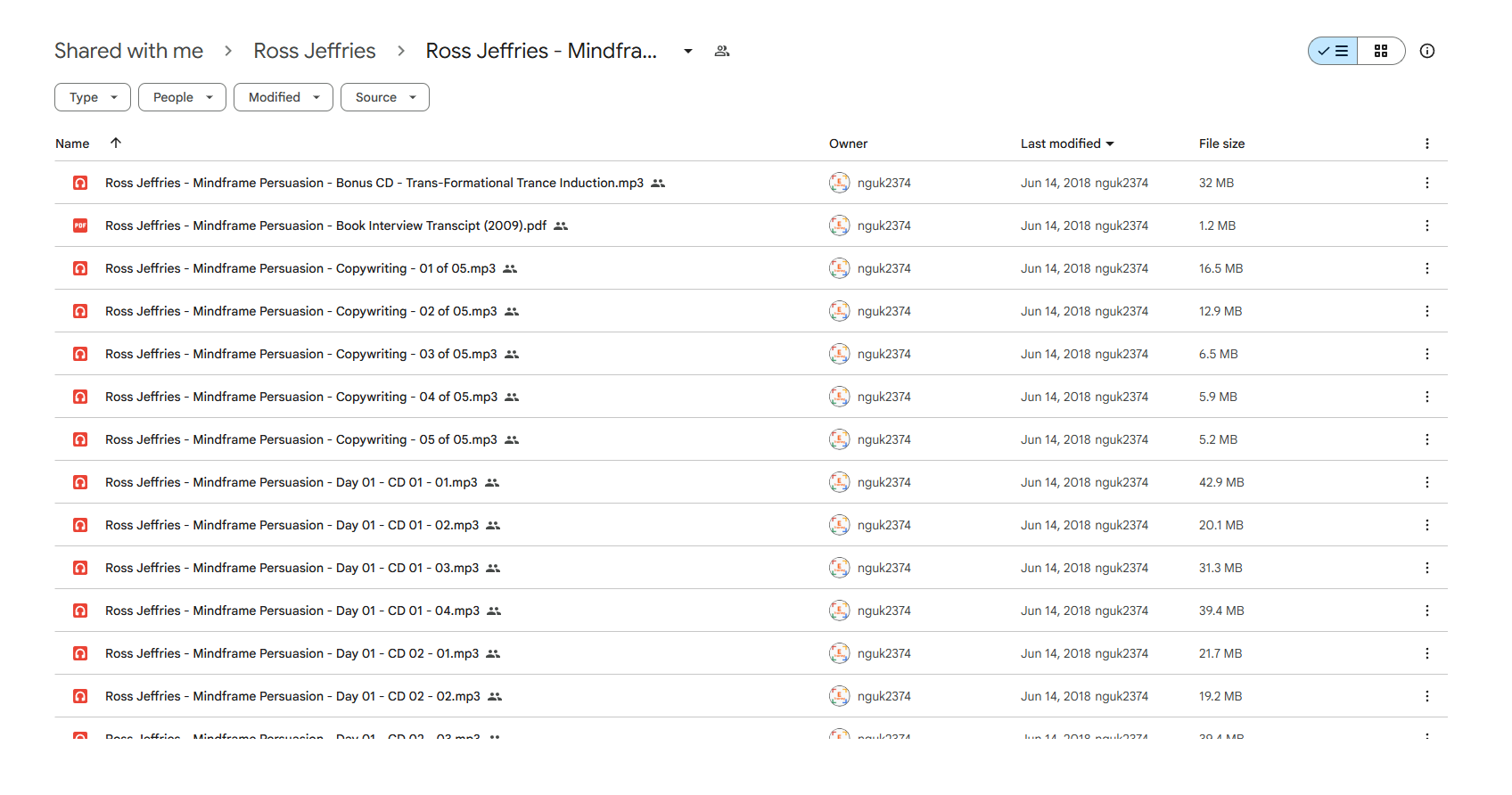
Task: Click audio file icon of Bonus CD Trance Induction.mp3
Action: [80, 183]
